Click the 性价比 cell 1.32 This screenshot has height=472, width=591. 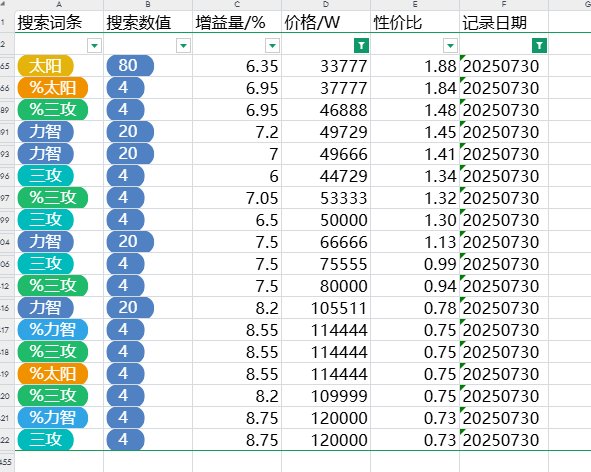(415, 198)
